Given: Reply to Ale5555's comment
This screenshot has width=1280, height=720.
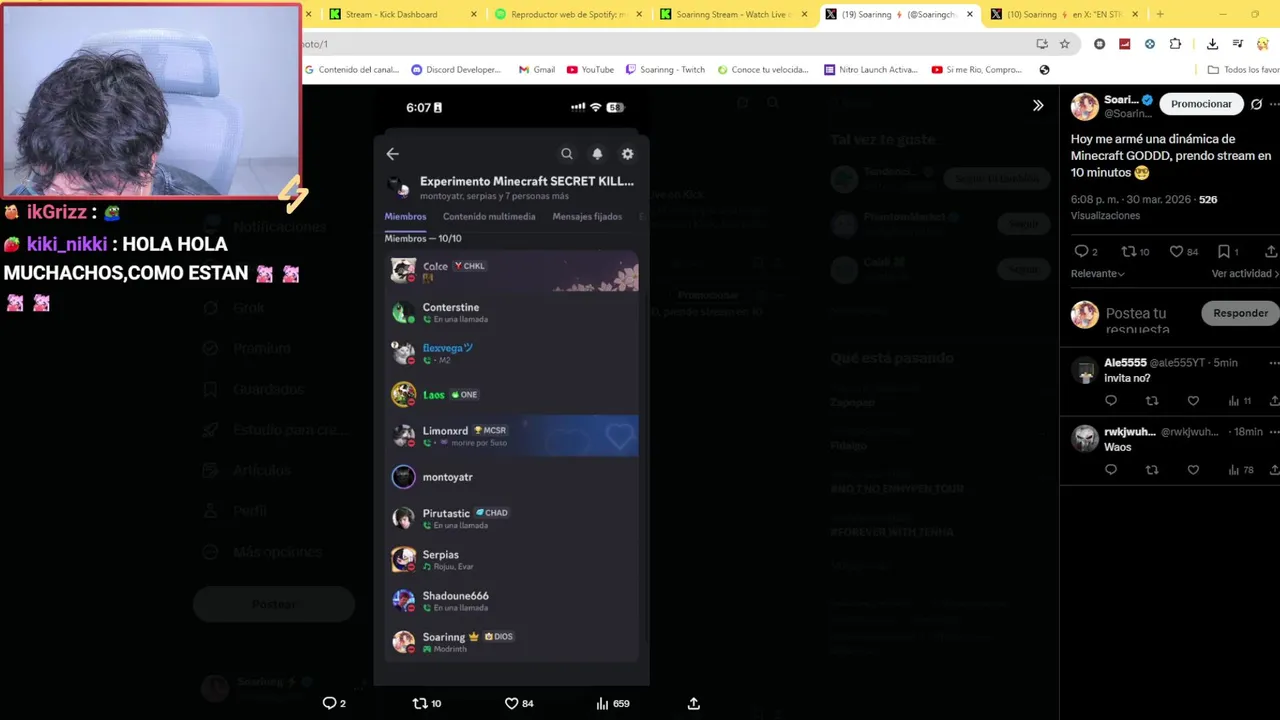Looking at the screenshot, I should [1111, 401].
